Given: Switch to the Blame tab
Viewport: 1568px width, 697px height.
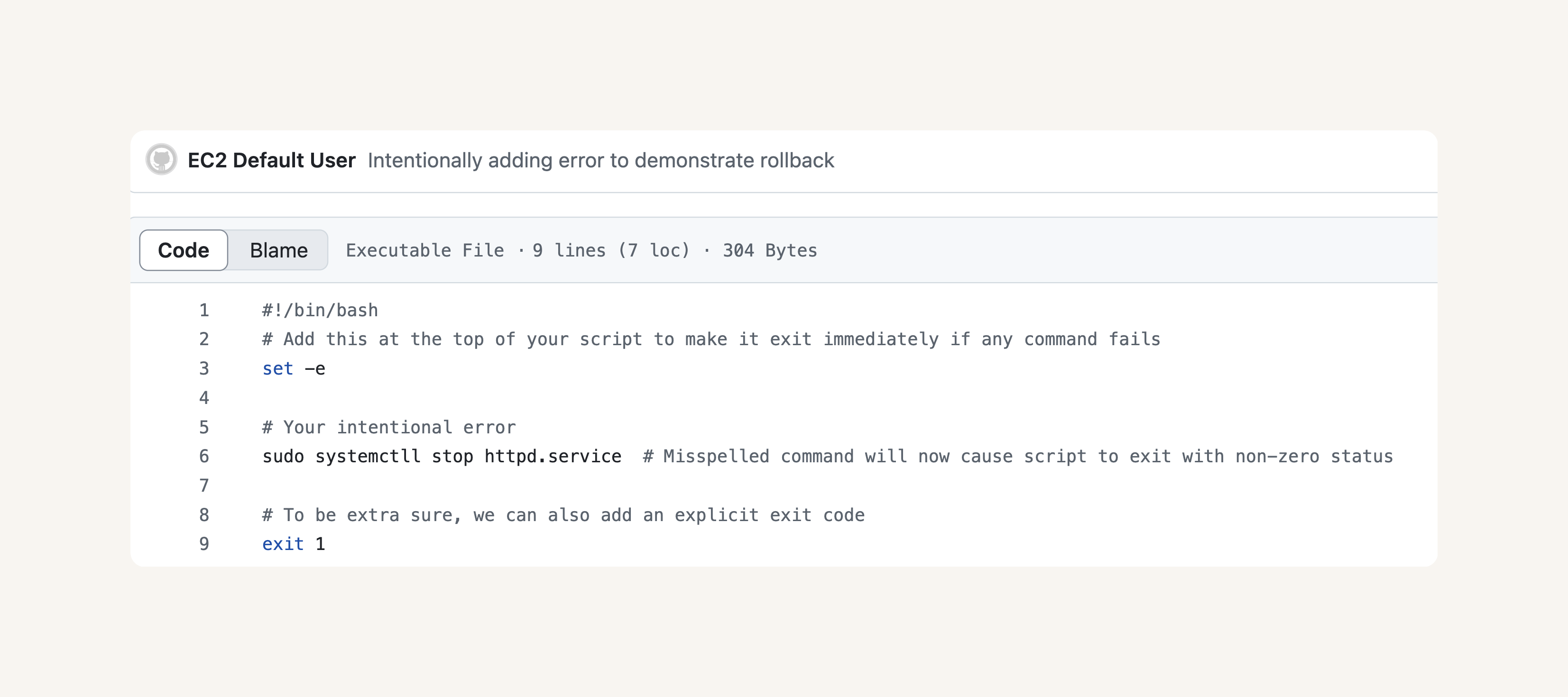Looking at the screenshot, I should 279,250.
